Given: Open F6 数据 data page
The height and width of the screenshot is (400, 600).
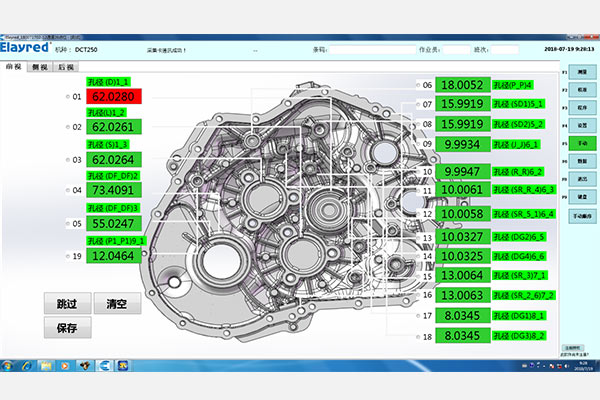Looking at the screenshot, I should point(582,161).
